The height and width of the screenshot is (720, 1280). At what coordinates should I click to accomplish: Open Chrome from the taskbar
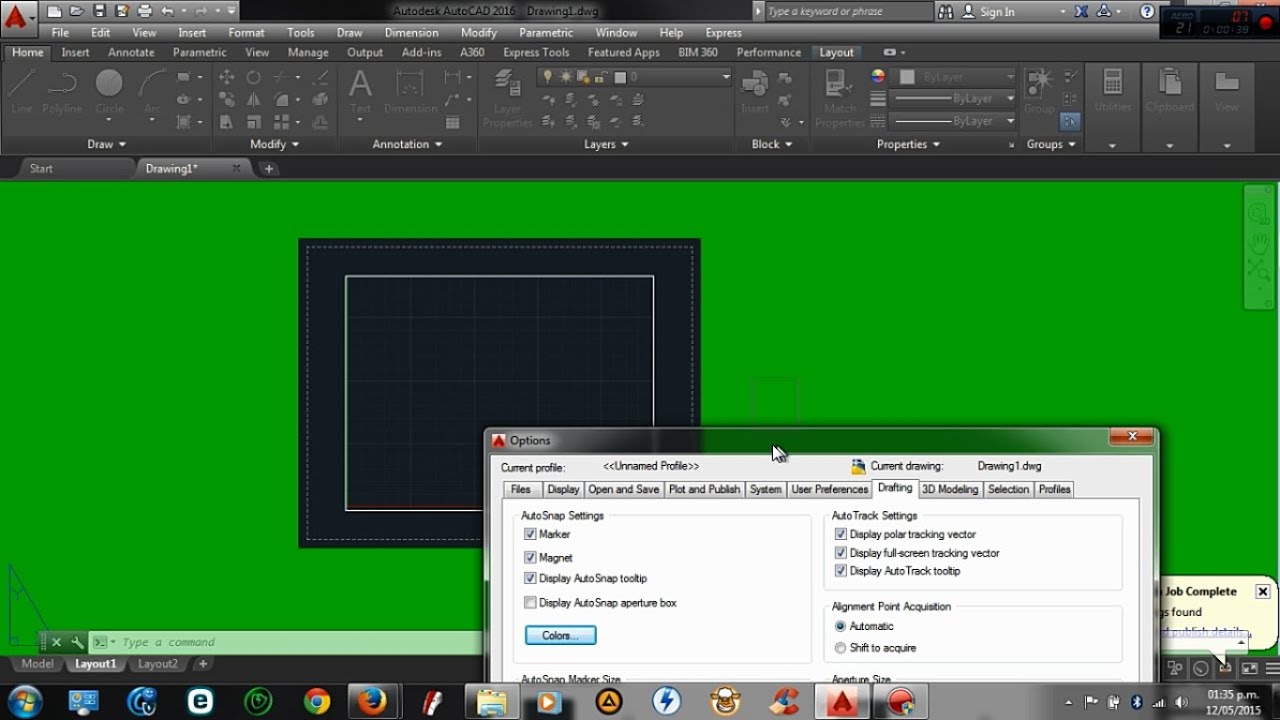pos(317,701)
